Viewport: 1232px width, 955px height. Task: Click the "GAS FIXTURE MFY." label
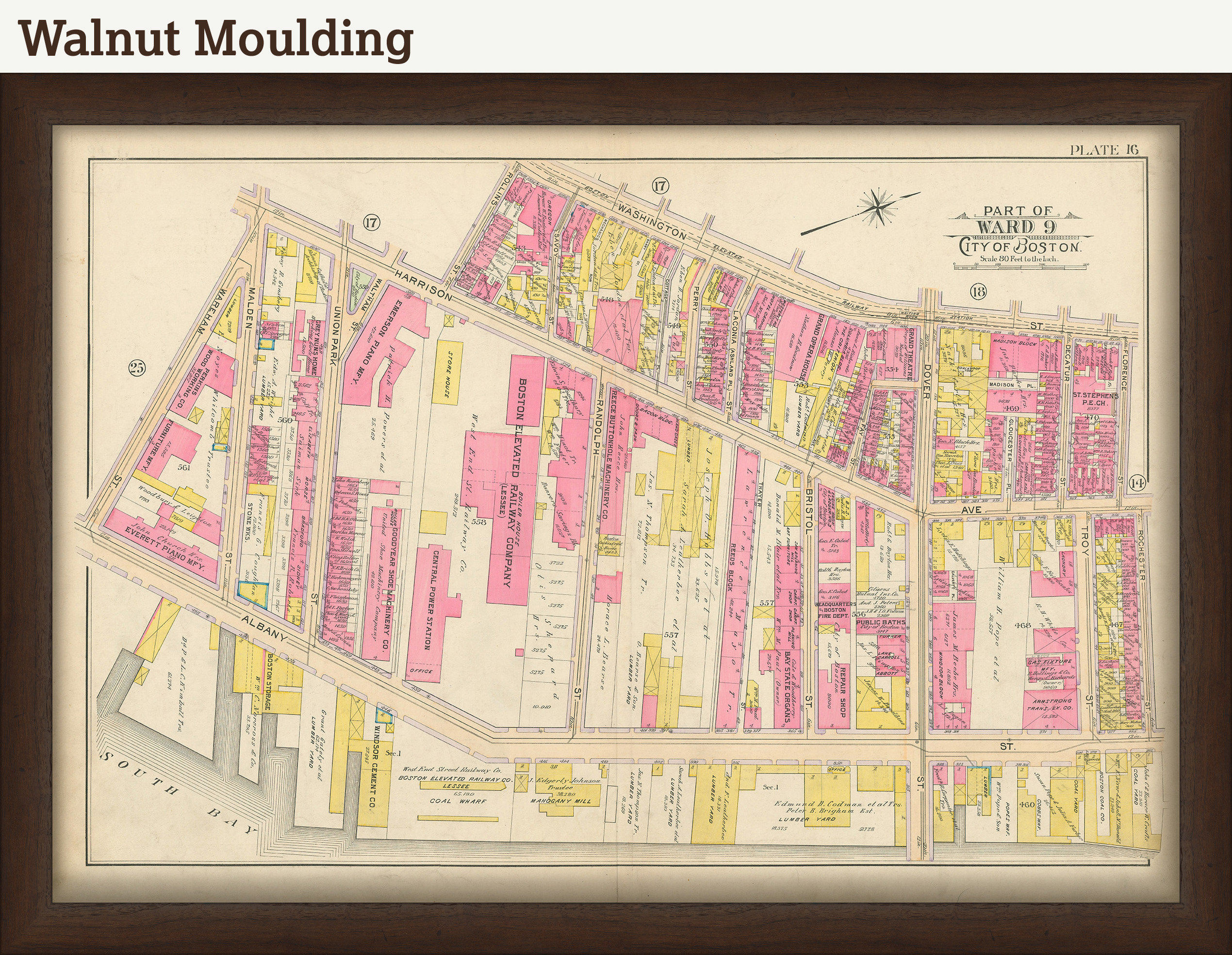tap(1051, 664)
